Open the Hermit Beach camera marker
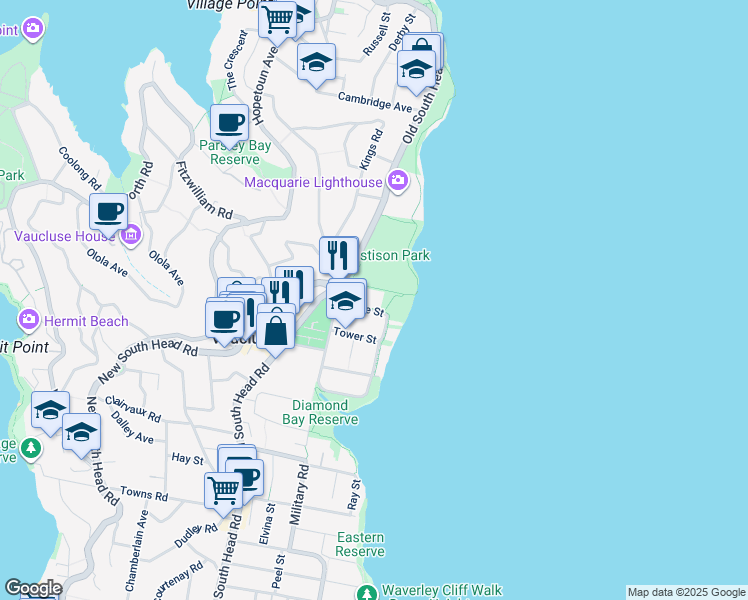This screenshot has height=600, width=748. (29, 320)
